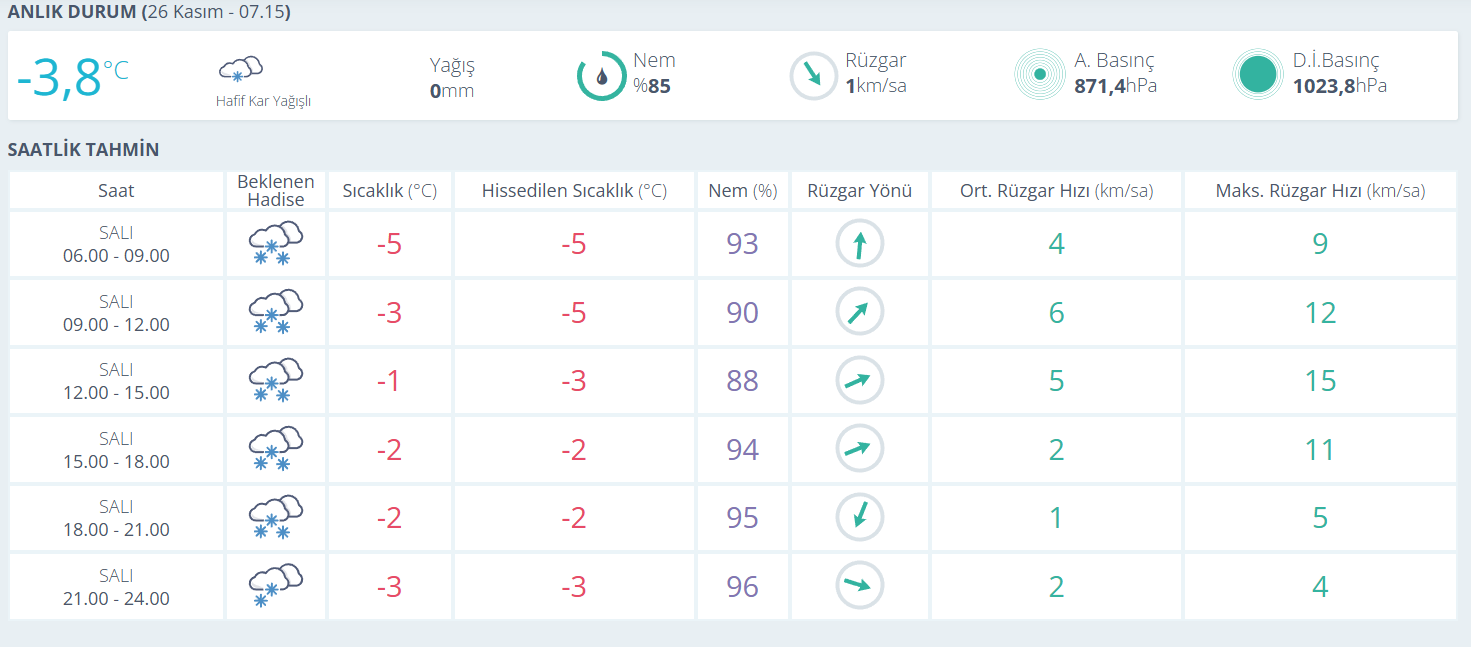Click the A. Basınç pressure circle icon
Image resolution: width=1471 pixels, height=647 pixels.
[x=1039, y=74]
